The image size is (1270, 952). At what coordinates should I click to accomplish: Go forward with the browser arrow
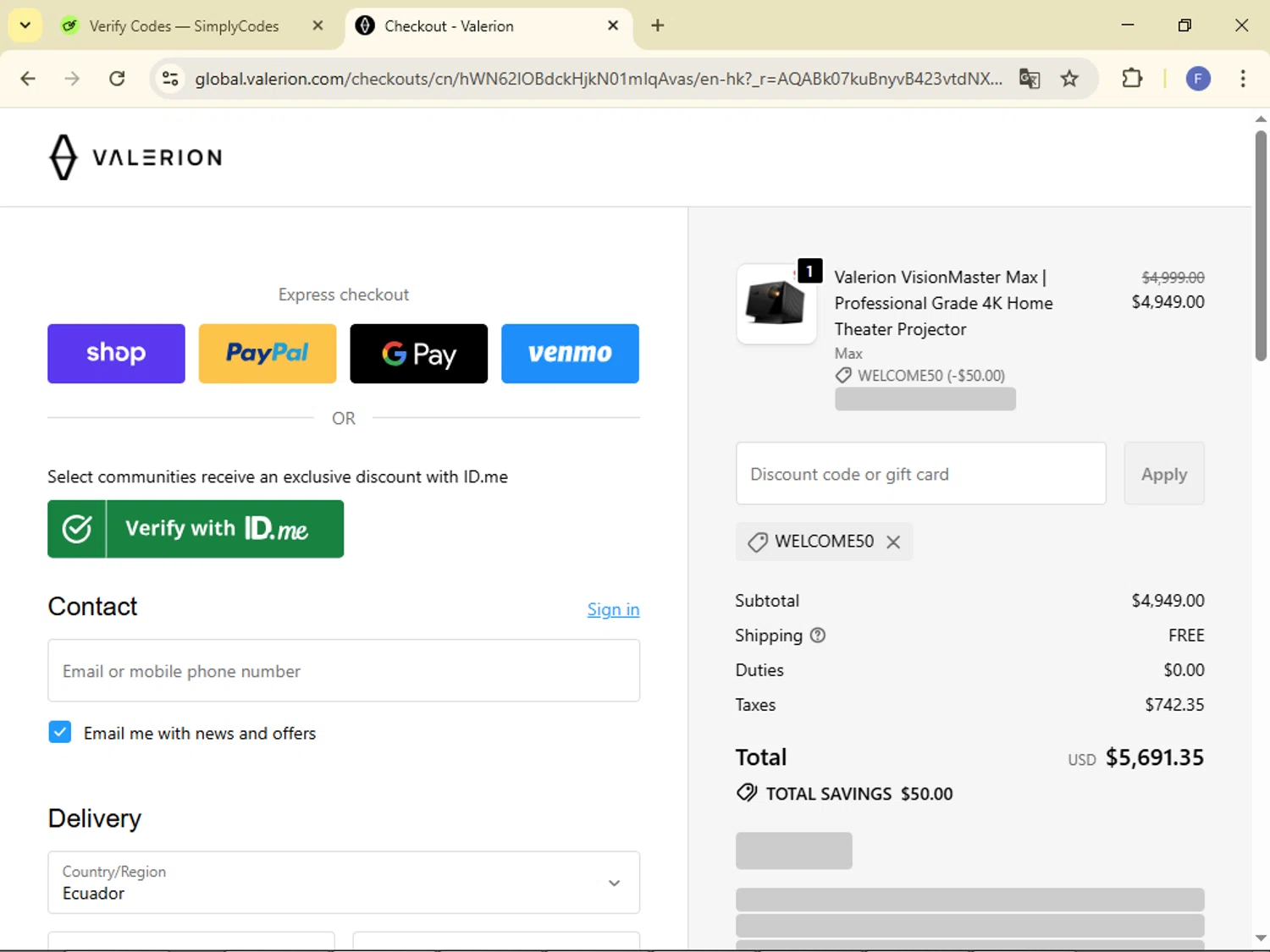click(72, 79)
